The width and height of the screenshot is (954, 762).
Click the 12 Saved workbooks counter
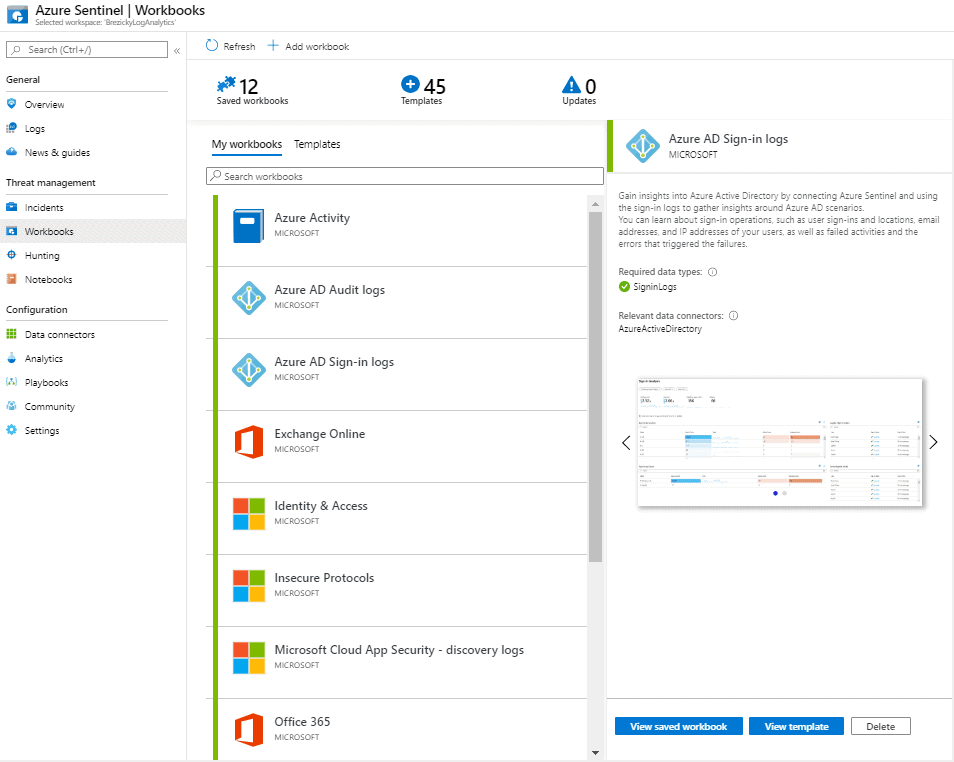[252, 91]
